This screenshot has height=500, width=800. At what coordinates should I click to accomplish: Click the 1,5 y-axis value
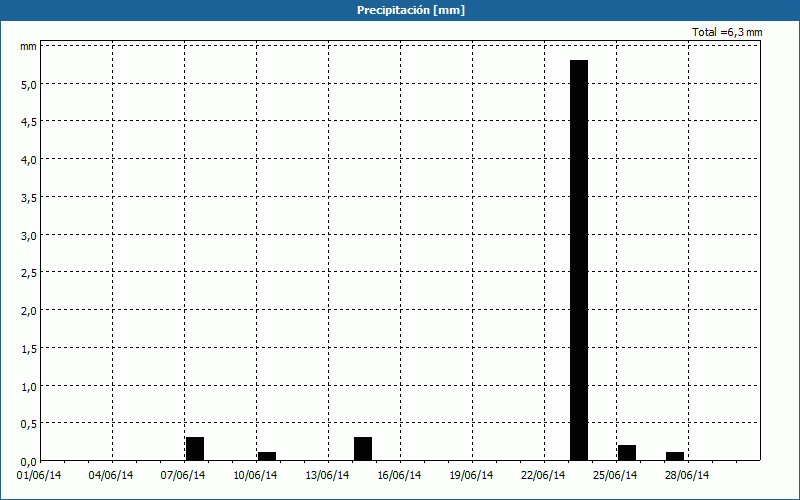29,349
